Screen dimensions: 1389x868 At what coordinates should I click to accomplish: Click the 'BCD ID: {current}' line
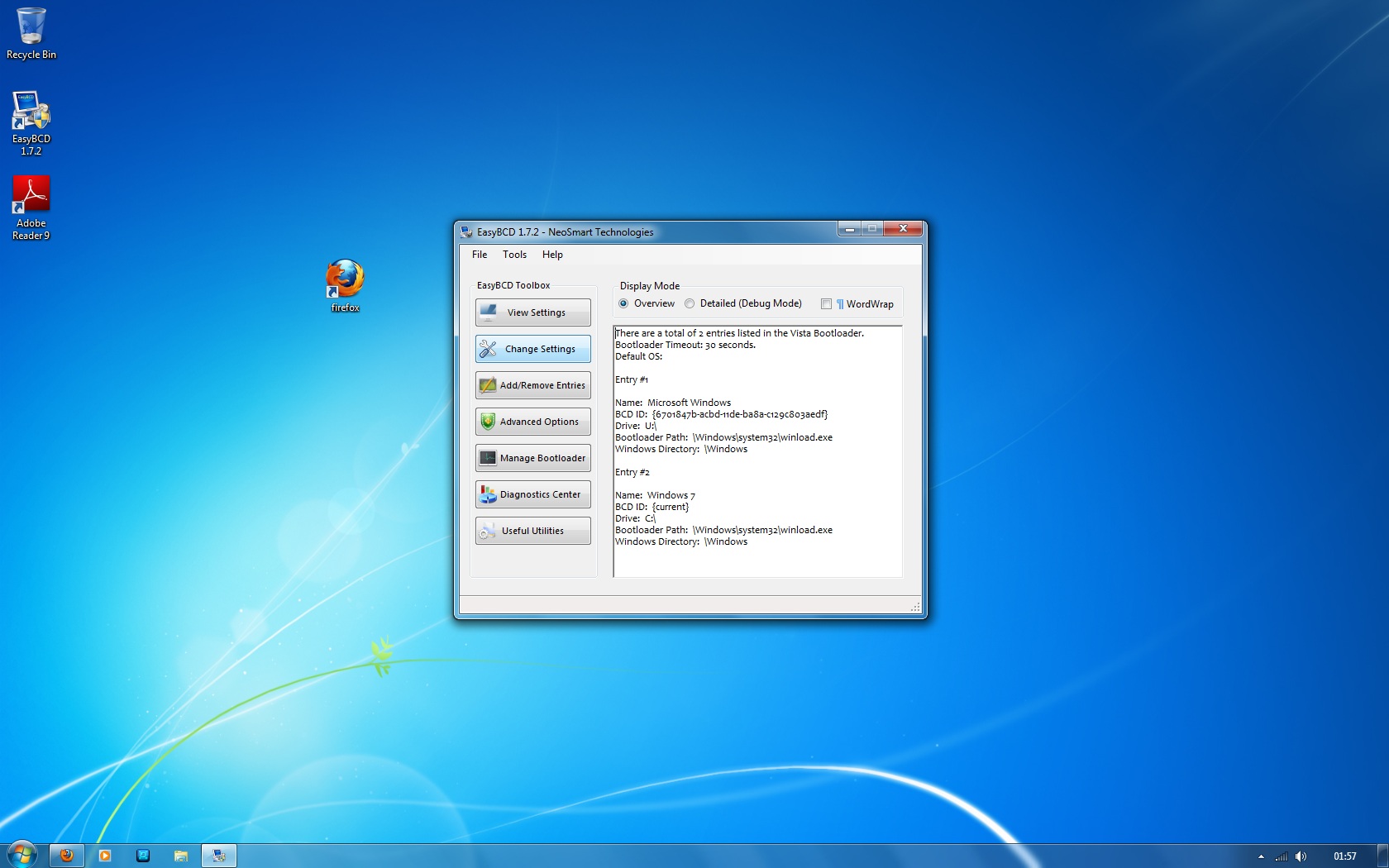(x=652, y=507)
